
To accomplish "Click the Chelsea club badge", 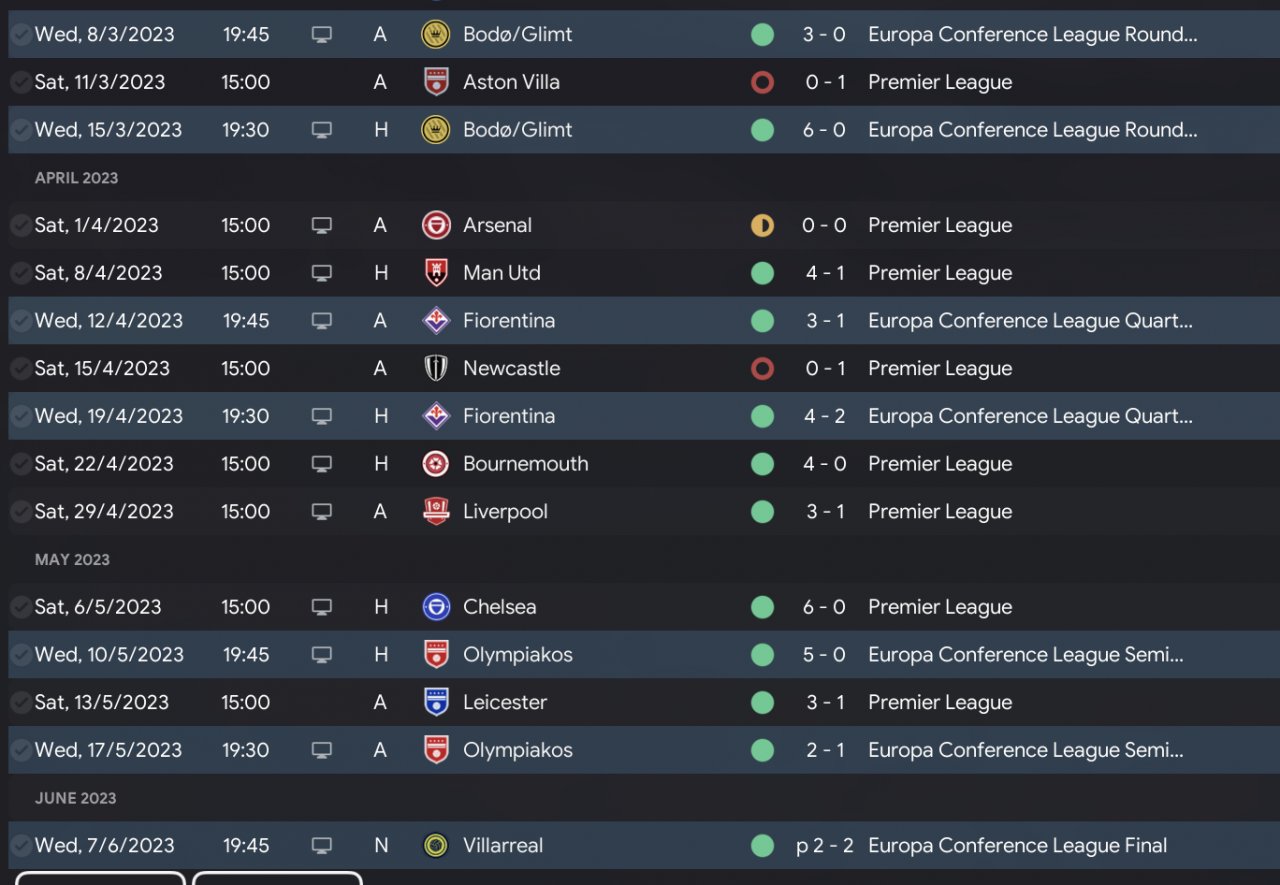I will (436, 607).
